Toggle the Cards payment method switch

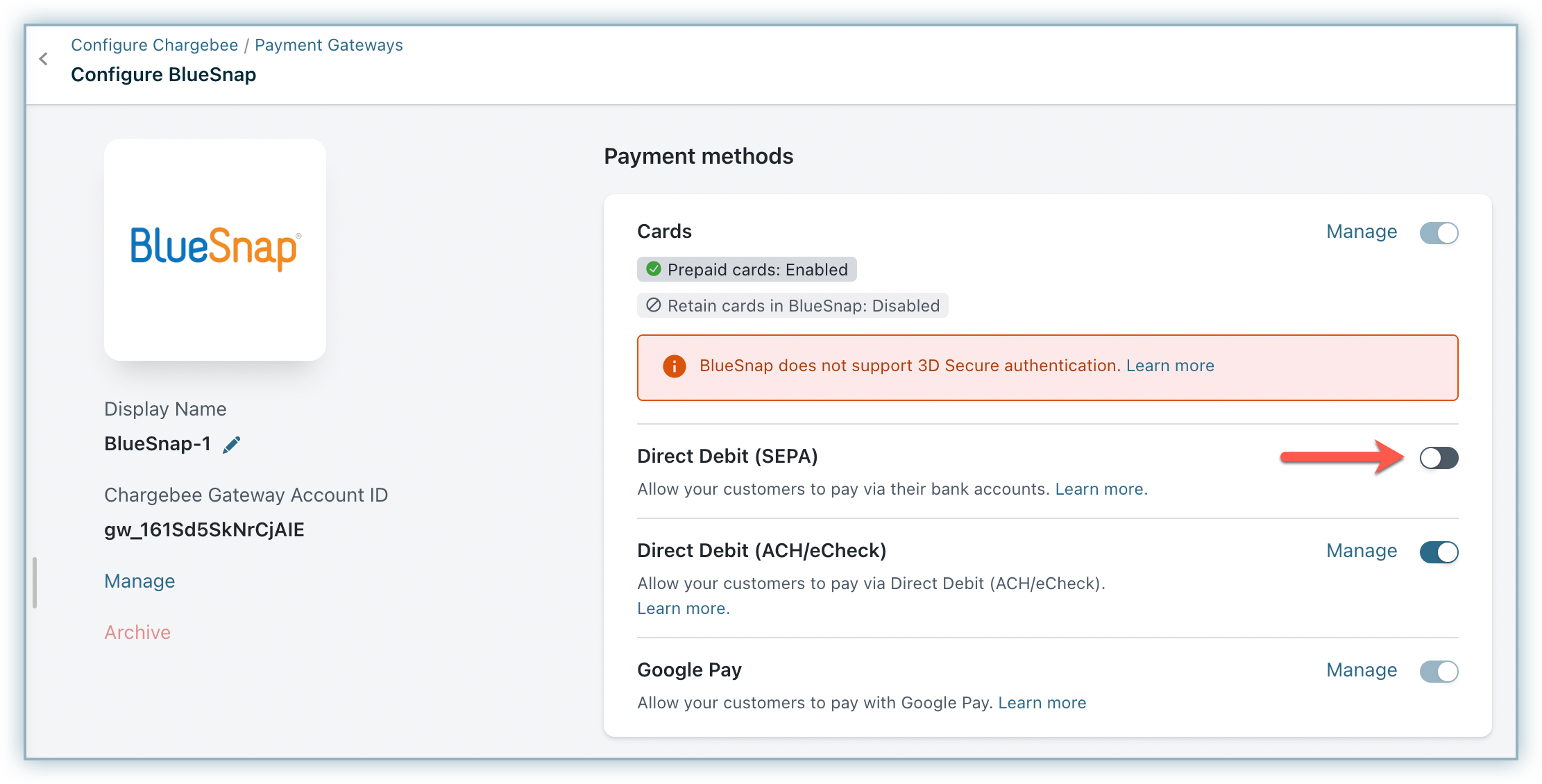(x=1439, y=233)
